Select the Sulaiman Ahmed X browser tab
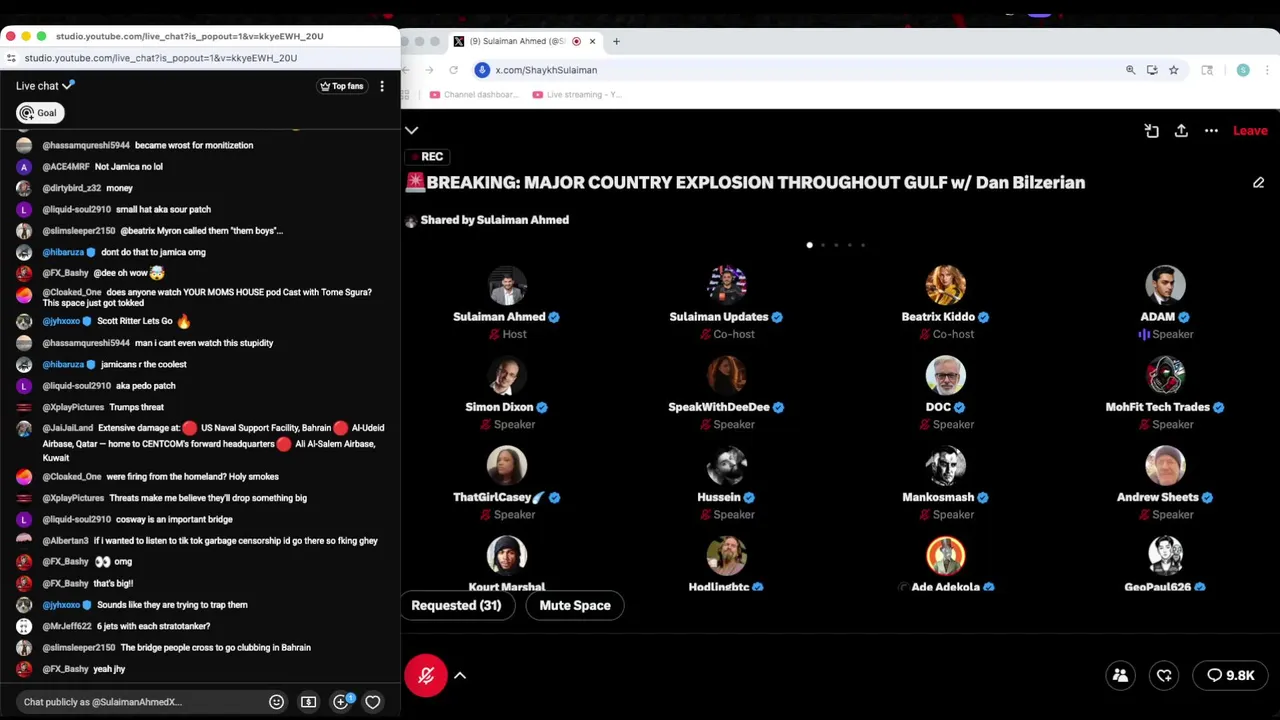 520,41
